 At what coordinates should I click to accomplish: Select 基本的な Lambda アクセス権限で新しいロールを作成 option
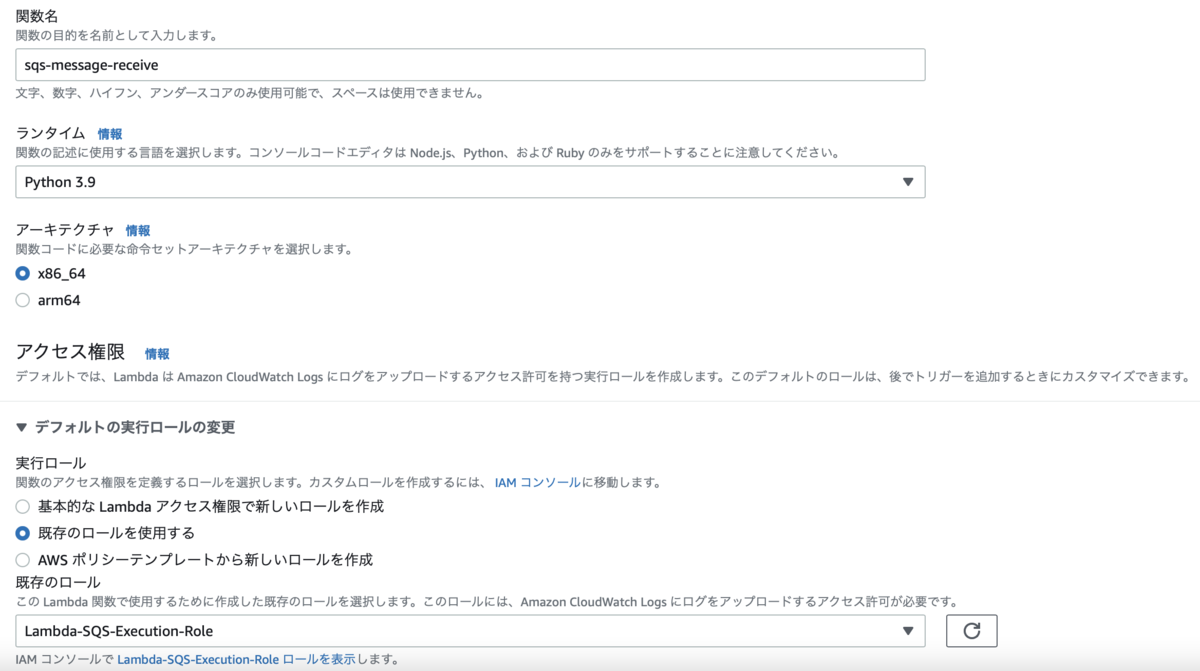[x=23, y=506]
